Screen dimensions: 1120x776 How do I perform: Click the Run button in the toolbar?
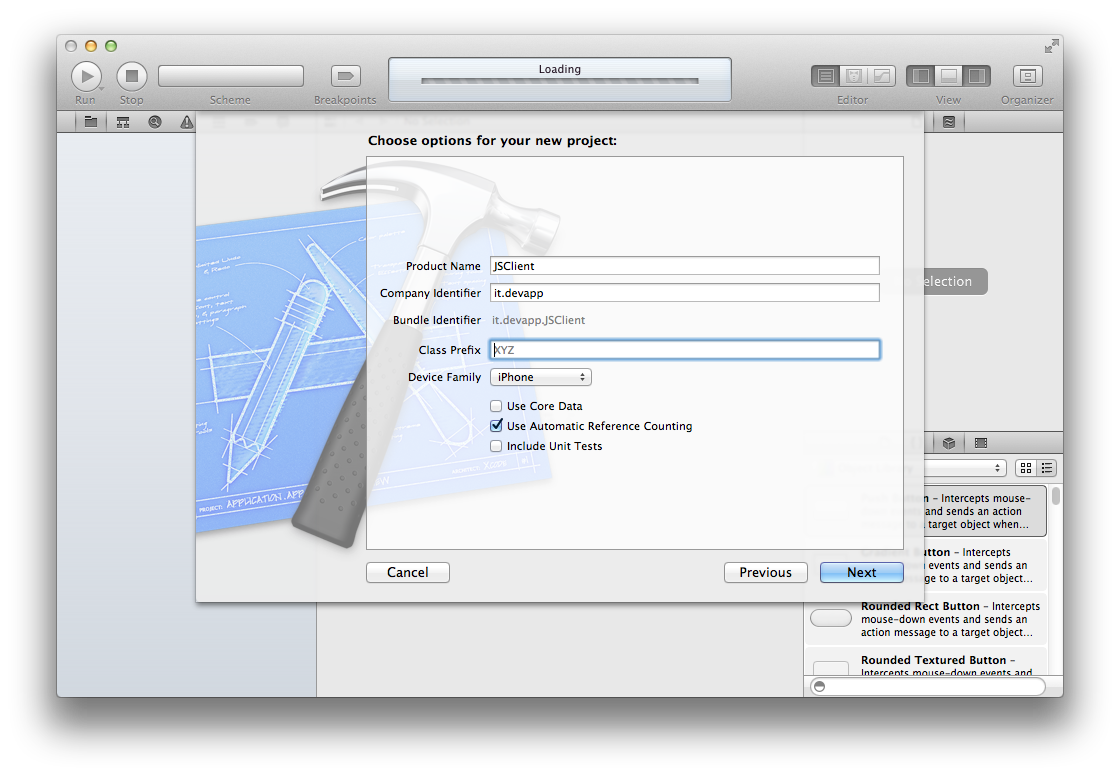(x=86, y=76)
